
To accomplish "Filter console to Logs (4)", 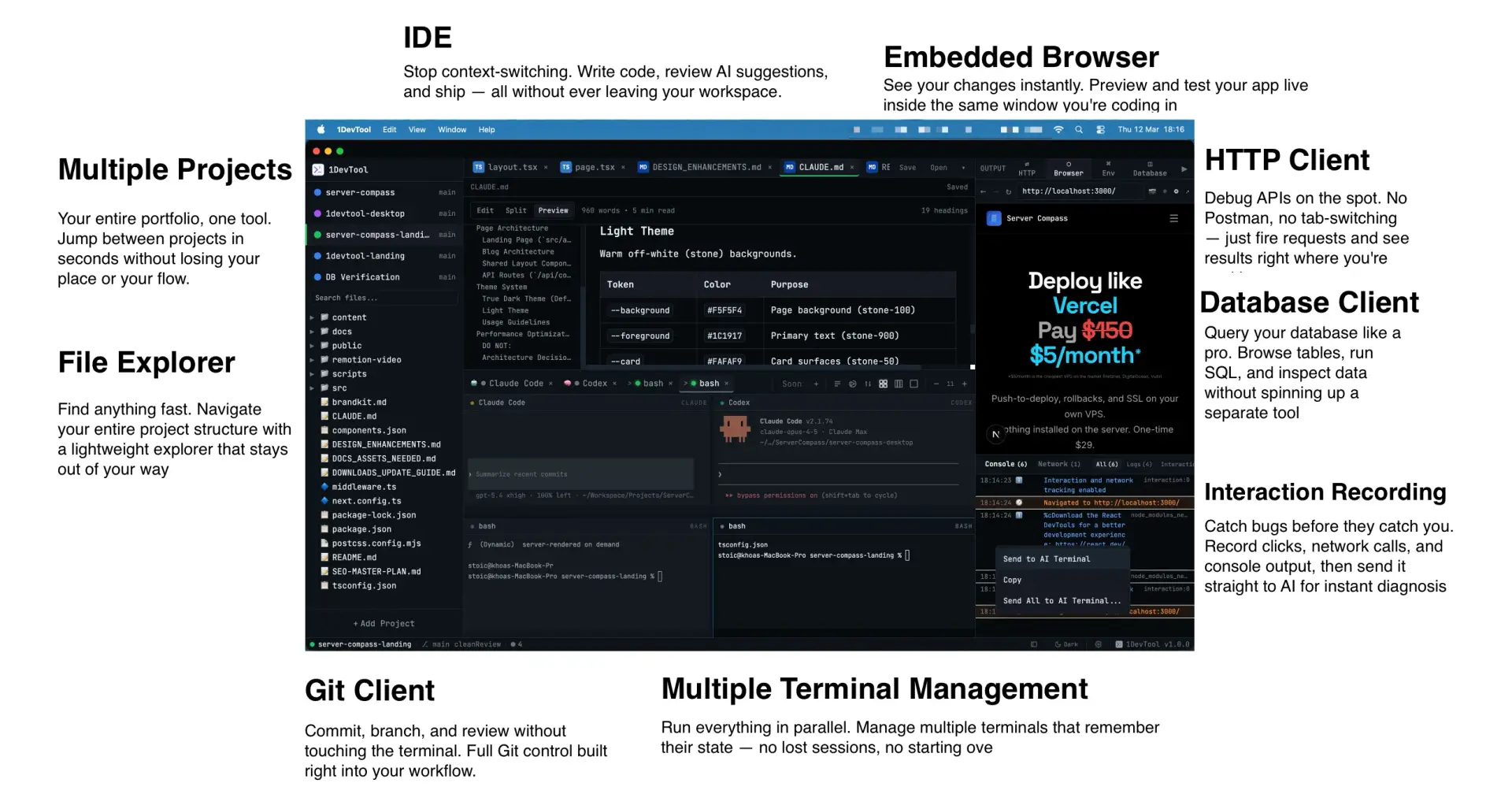I will tap(1139, 464).
